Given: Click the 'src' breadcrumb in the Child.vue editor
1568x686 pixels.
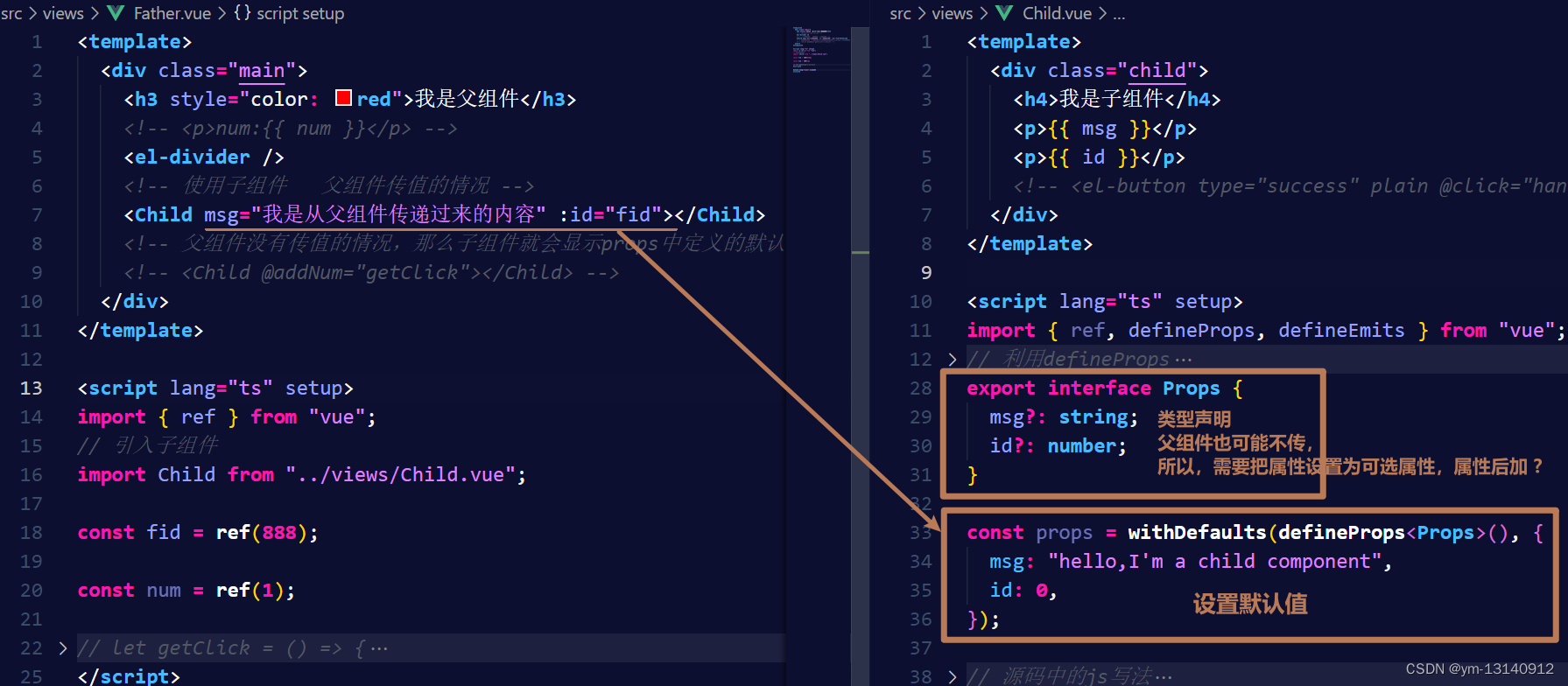Looking at the screenshot, I should pyautogui.click(x=900, y=13).
